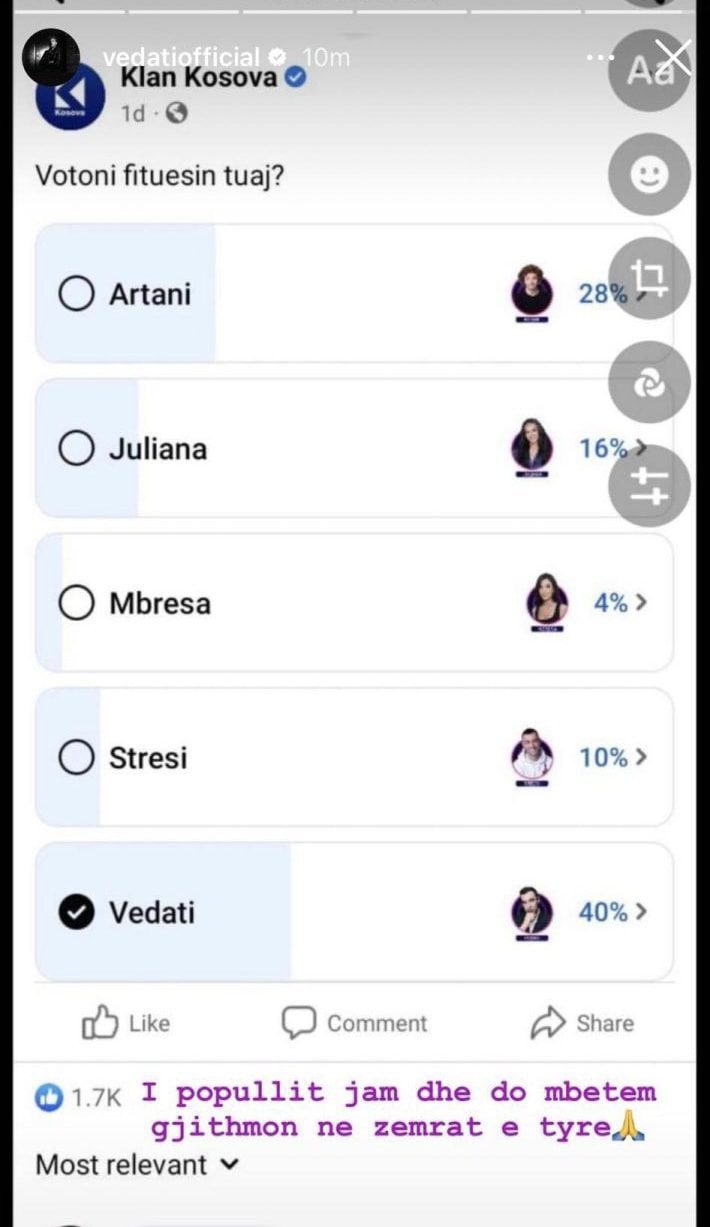Open the sticker emoji face icon
Screen dimensions: 710x1227
[x=649, y=176]
